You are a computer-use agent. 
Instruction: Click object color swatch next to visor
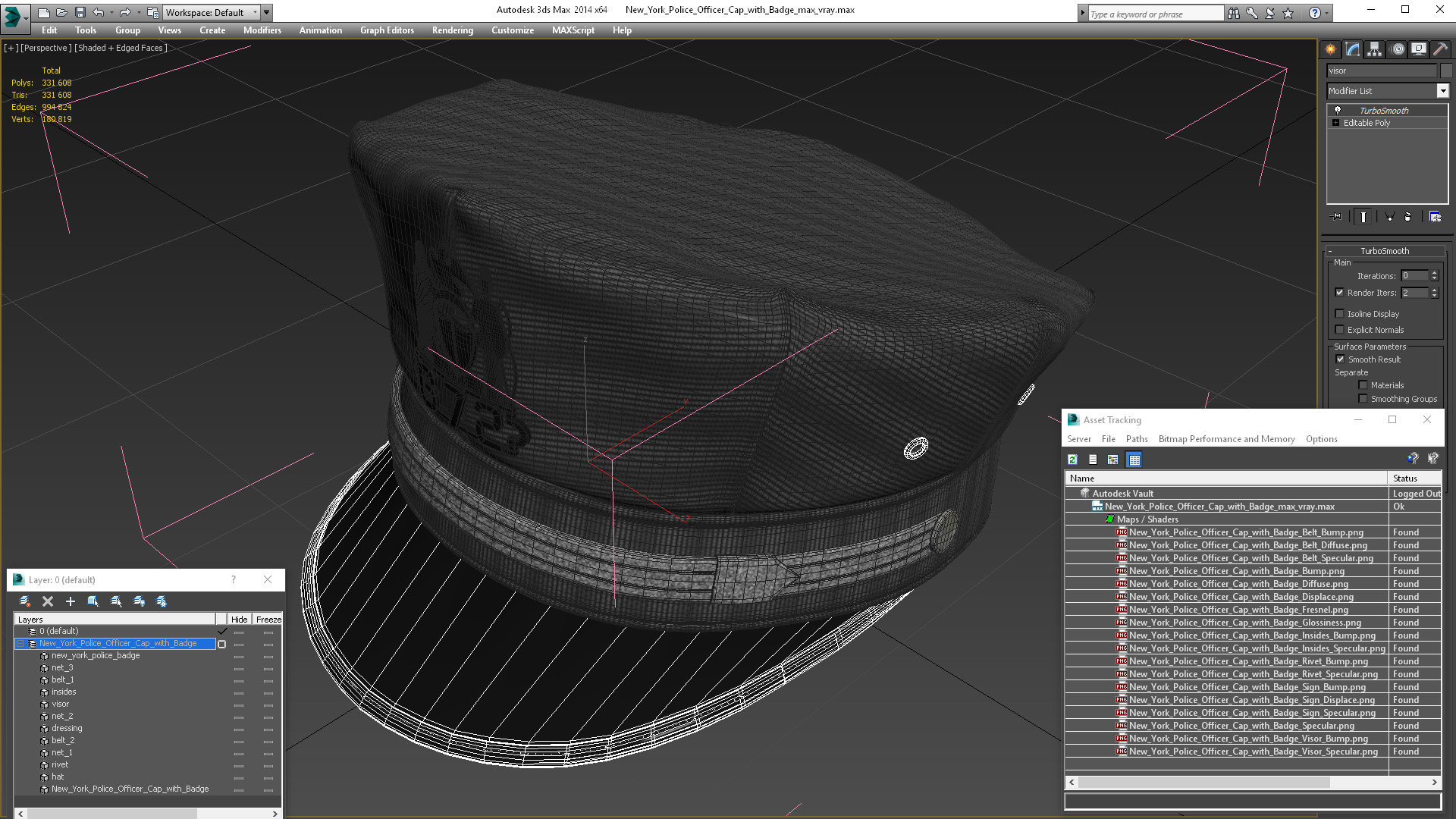pyautogui.click(x=1446, y=71)
